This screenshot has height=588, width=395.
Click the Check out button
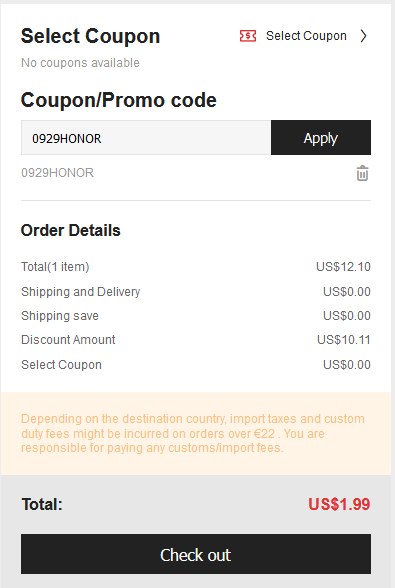196,554
